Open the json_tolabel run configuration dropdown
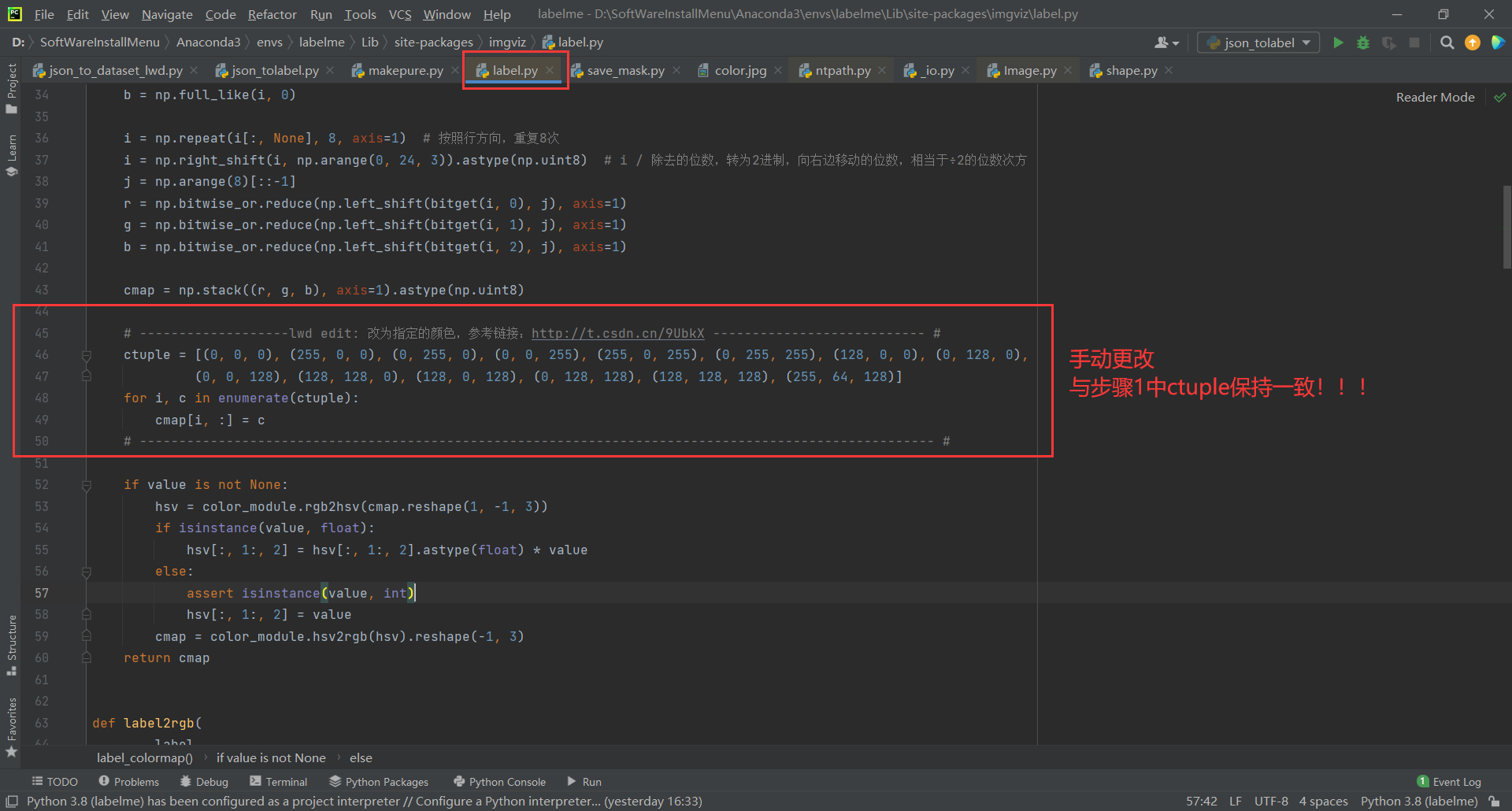Viewport: 1512px width, 811px height. [1258, 43]
